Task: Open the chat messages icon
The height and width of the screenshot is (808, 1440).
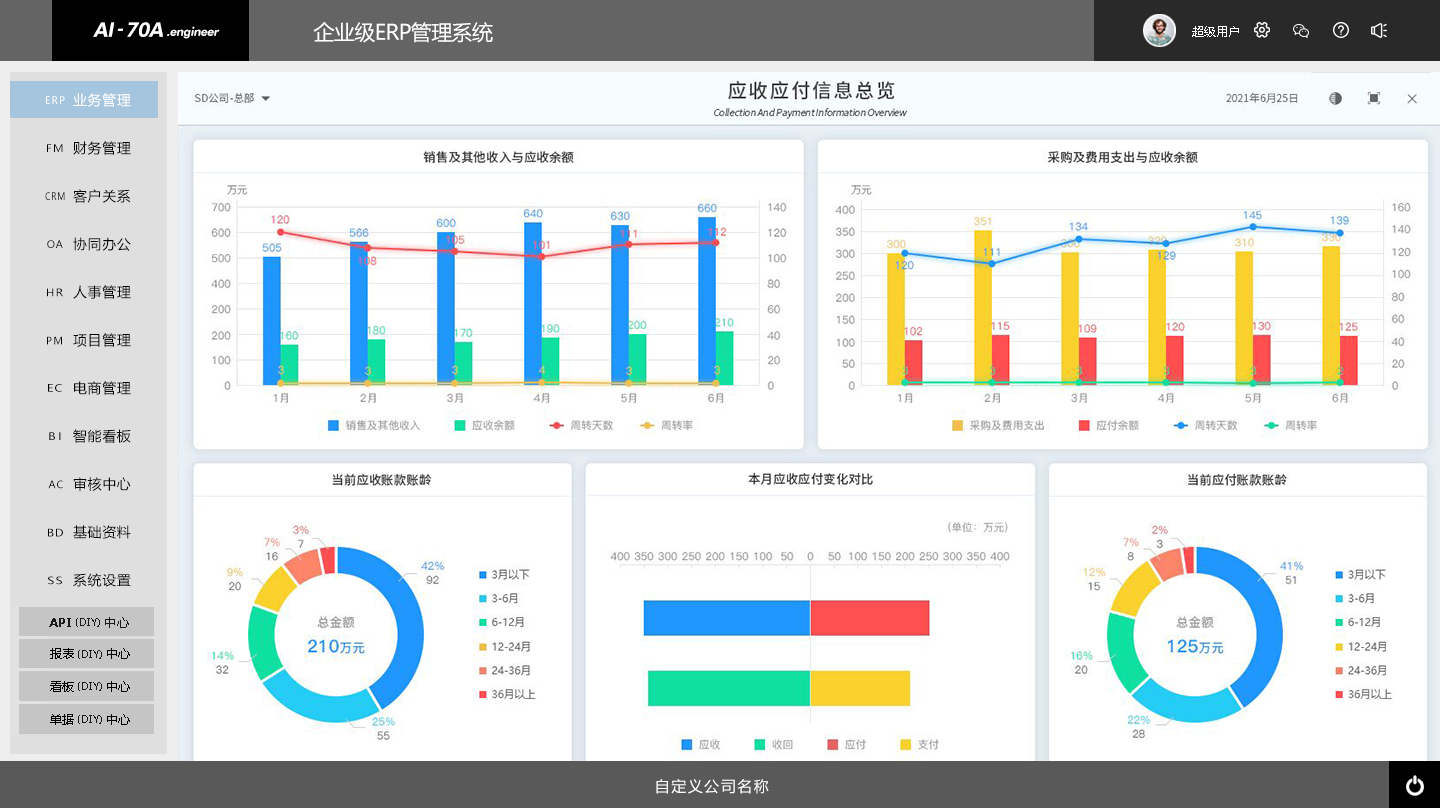Action: click(x=1301, y=30)
